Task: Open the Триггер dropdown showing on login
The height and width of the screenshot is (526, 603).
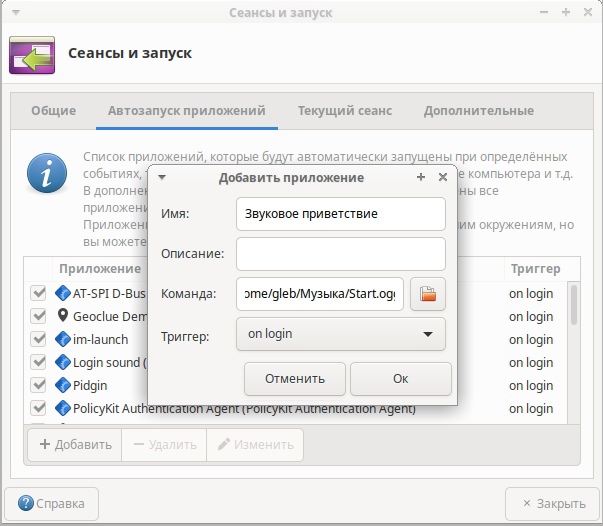Action: [x=340, y=334]
